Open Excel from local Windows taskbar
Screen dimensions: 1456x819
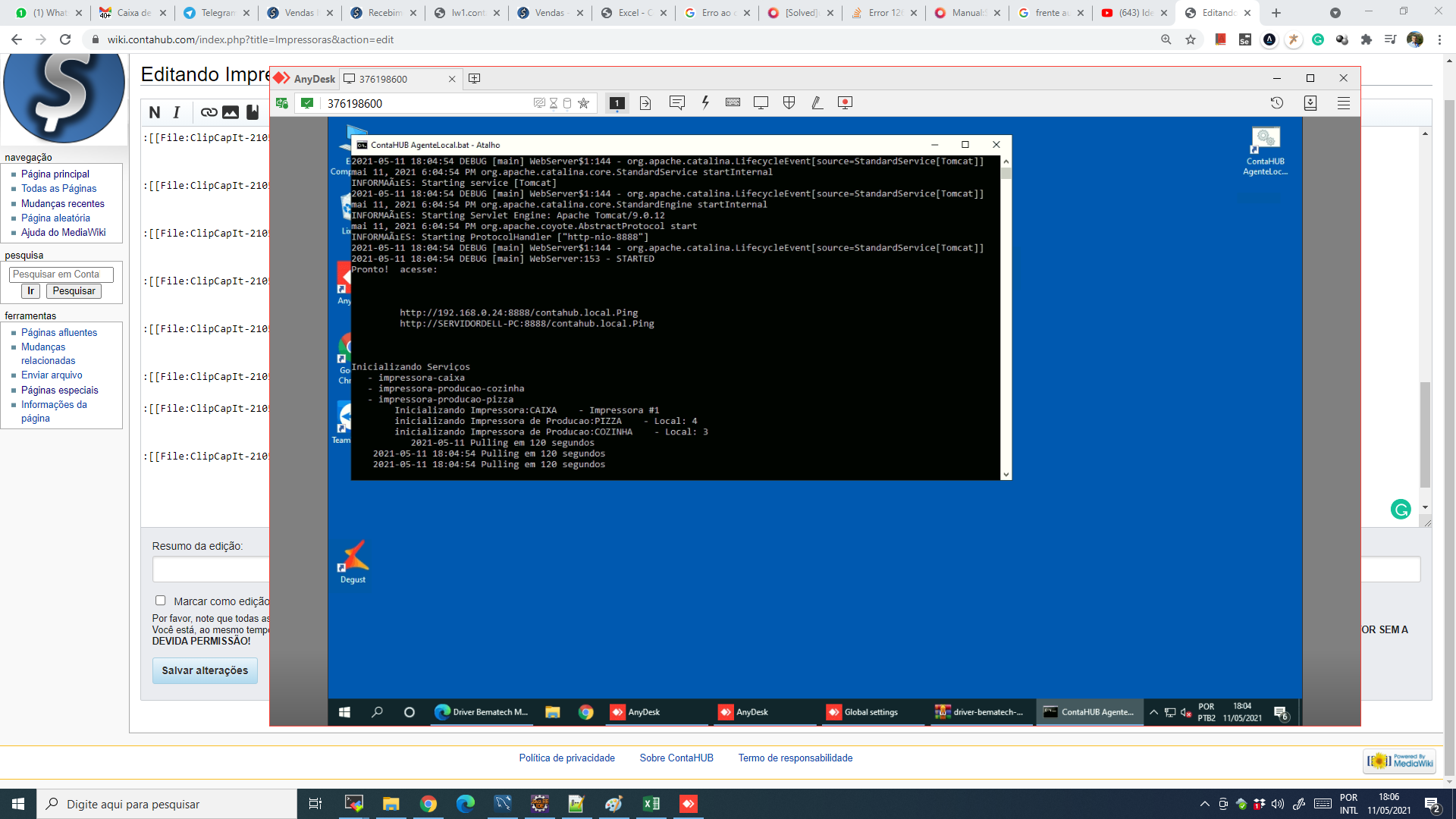click(x=651, y=804)
